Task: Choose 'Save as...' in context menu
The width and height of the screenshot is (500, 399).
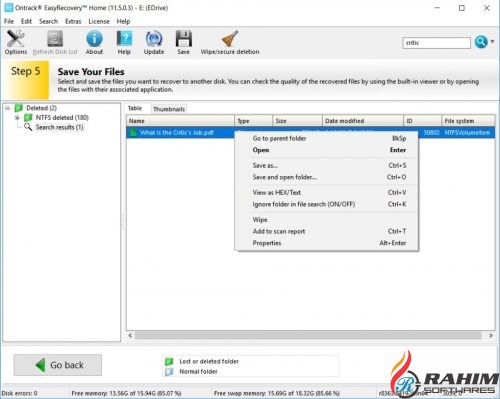Action: tap(327, 165)
